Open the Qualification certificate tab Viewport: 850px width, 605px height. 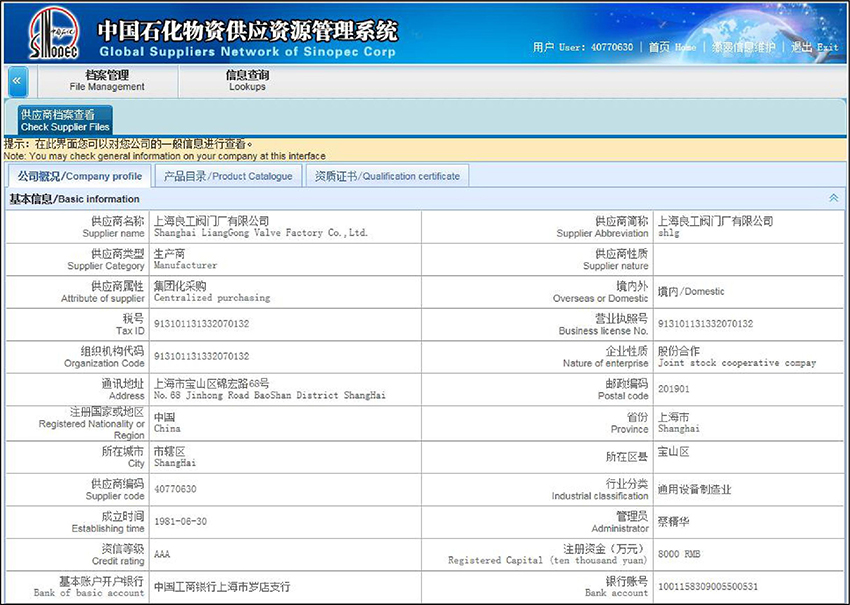coord(387,176)
